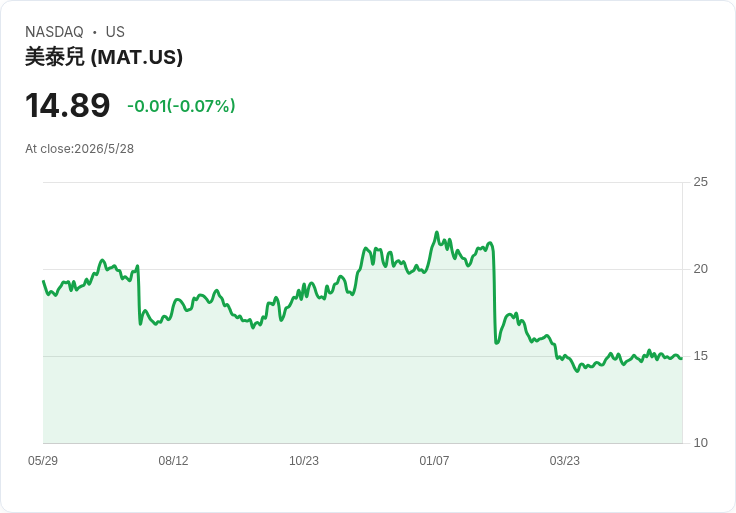The width and height of the screenshot is (736, 513).
Task: Click the 14.89 current price
Action: pos(68,105)
